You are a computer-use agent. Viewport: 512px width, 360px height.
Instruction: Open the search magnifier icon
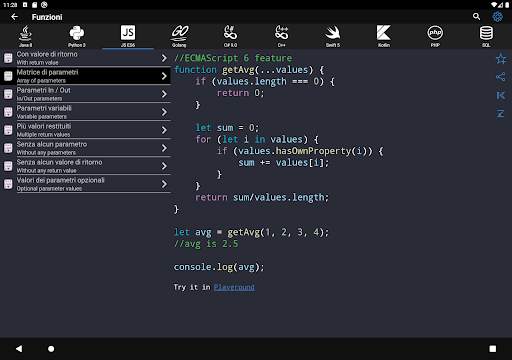pos(476,17)
